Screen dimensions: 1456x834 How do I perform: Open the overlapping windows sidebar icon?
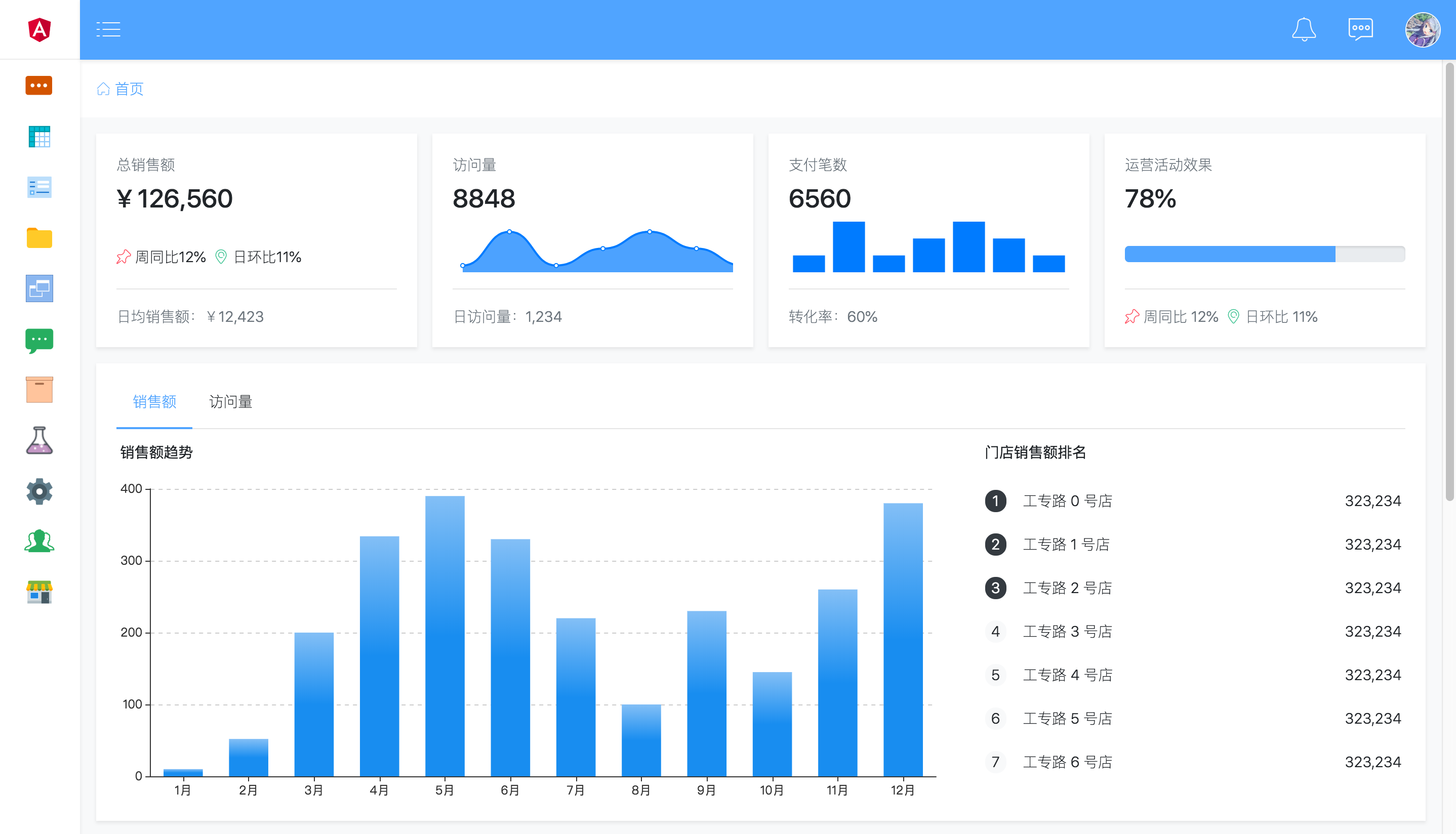[x=39, y=288]
